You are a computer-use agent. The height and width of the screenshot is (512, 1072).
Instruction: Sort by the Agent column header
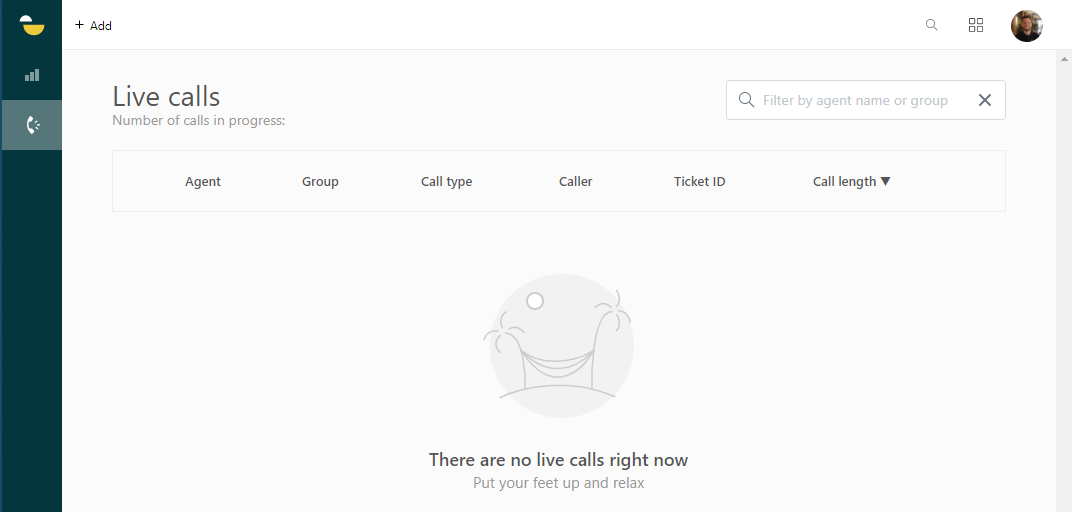point(203,182)
